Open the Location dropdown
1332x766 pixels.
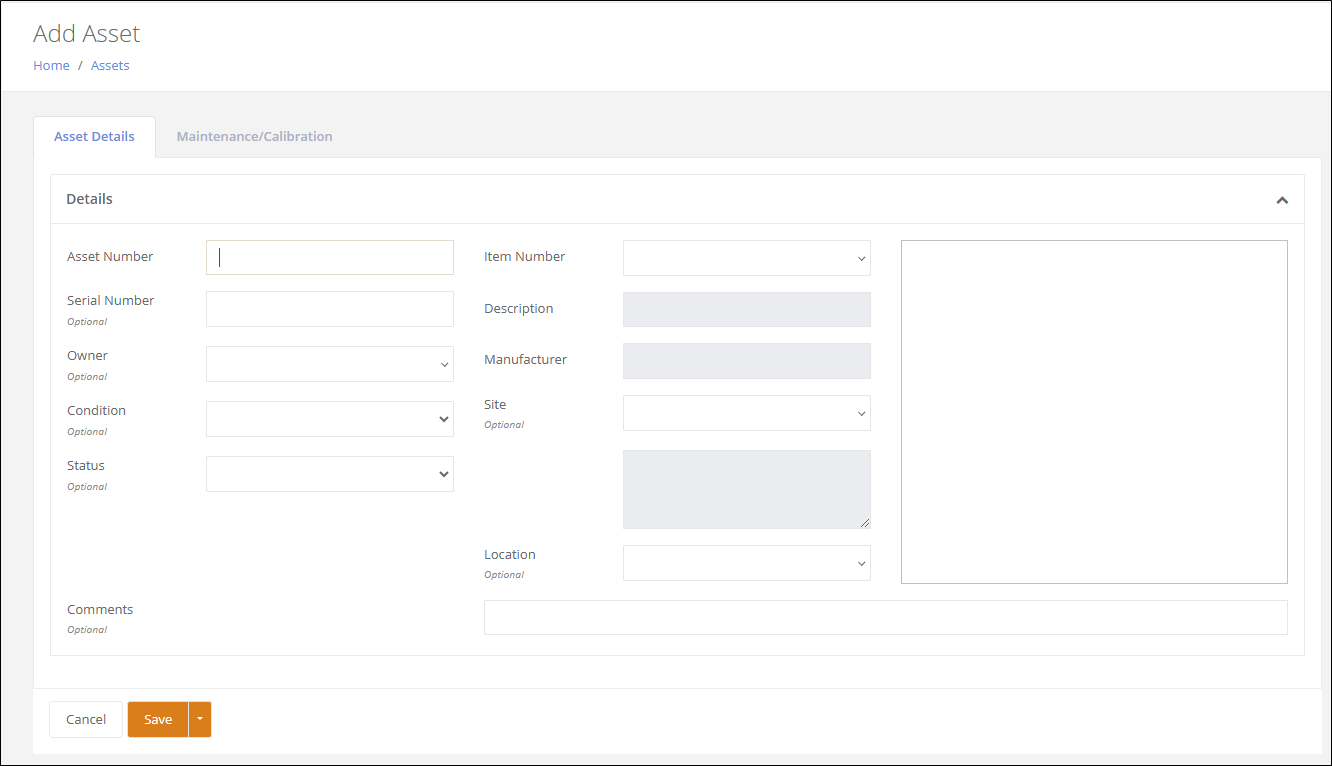747,563
